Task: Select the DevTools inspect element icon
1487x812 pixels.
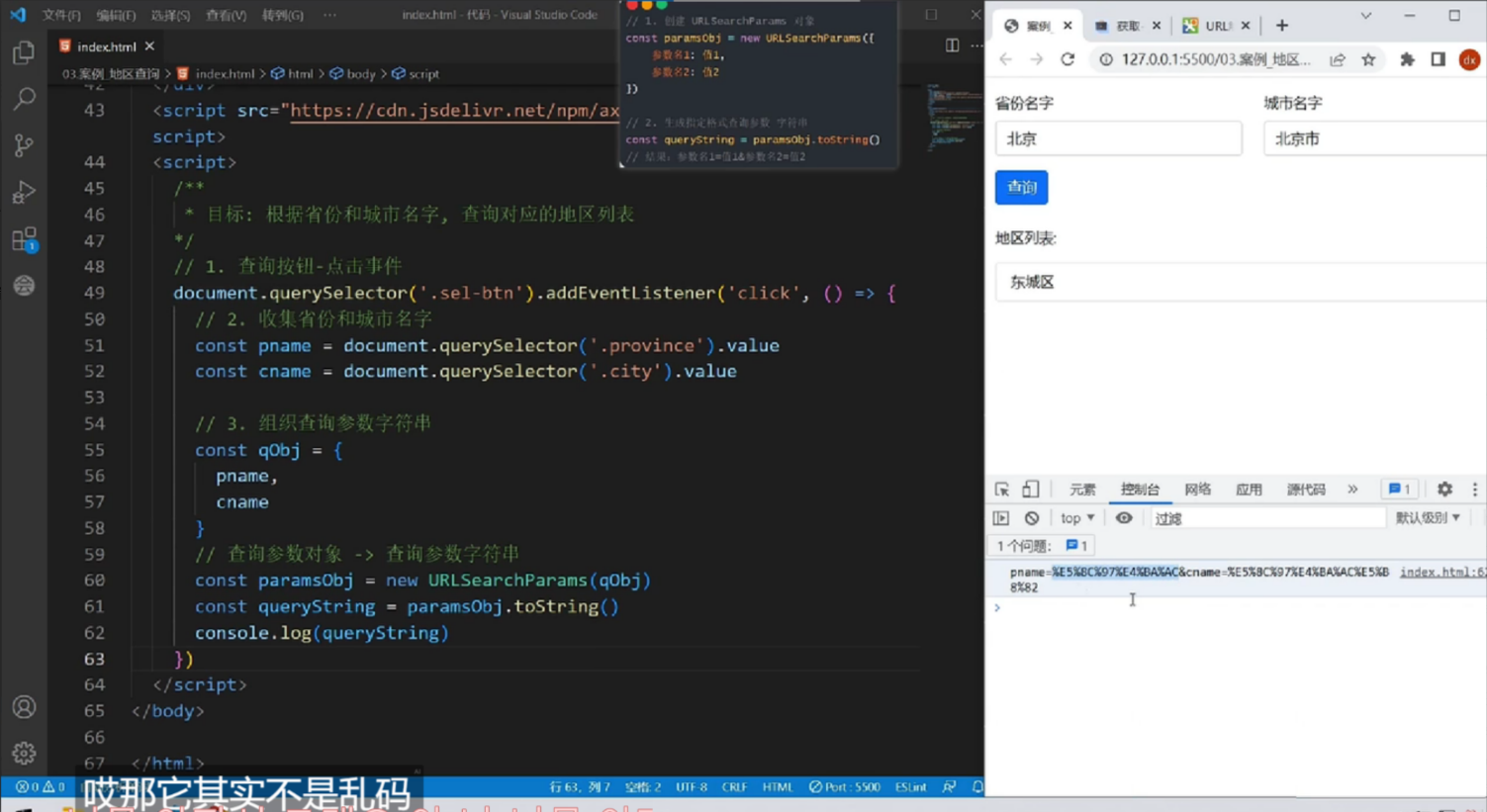Action: 1000,489
